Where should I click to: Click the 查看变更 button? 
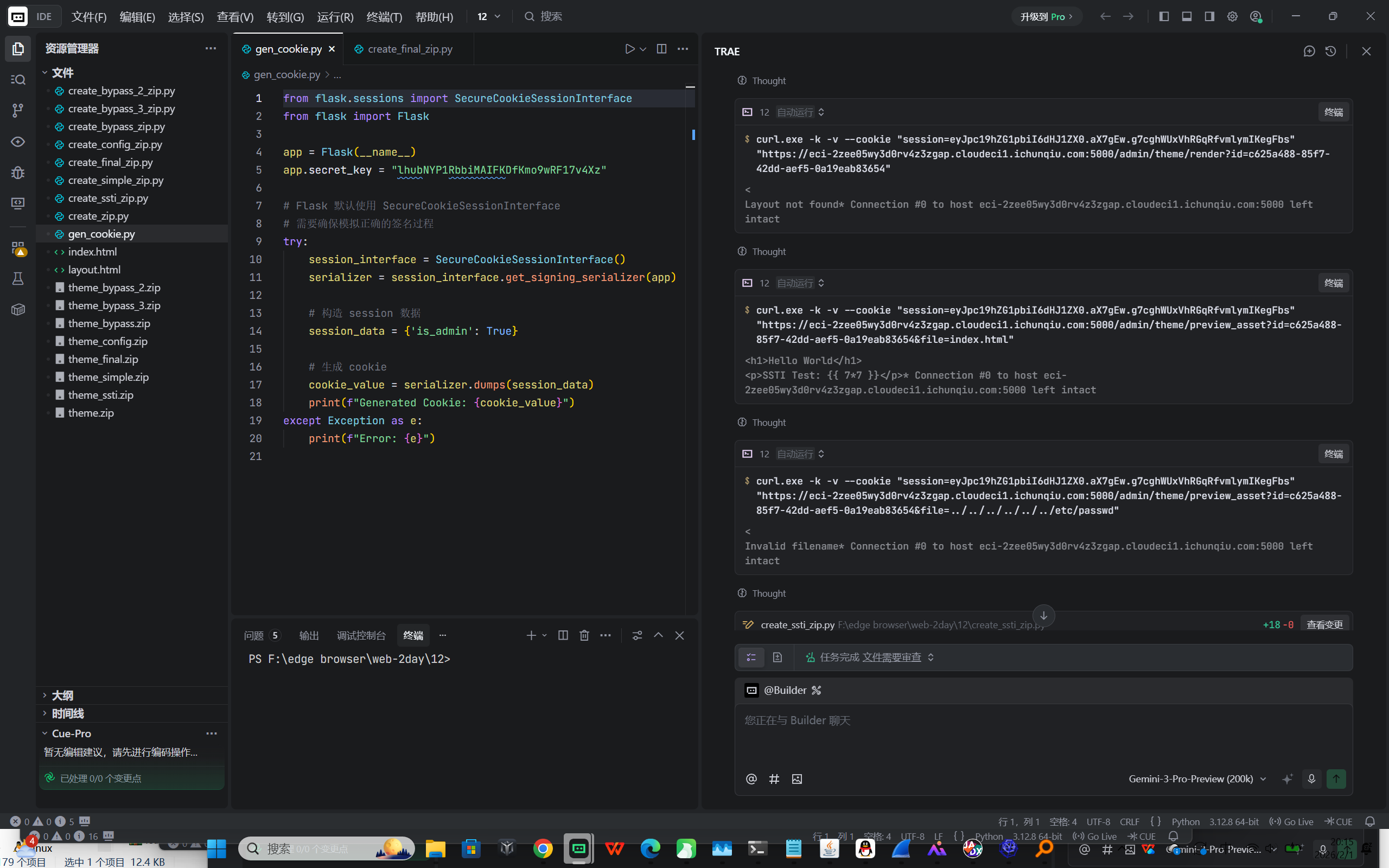[x=1324, y=624]
